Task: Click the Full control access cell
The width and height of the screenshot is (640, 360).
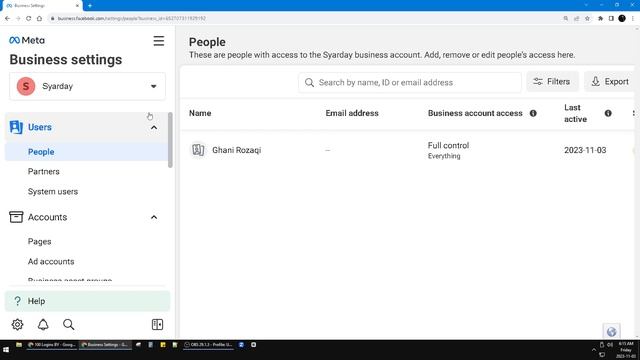Action: tap(448, 150)
